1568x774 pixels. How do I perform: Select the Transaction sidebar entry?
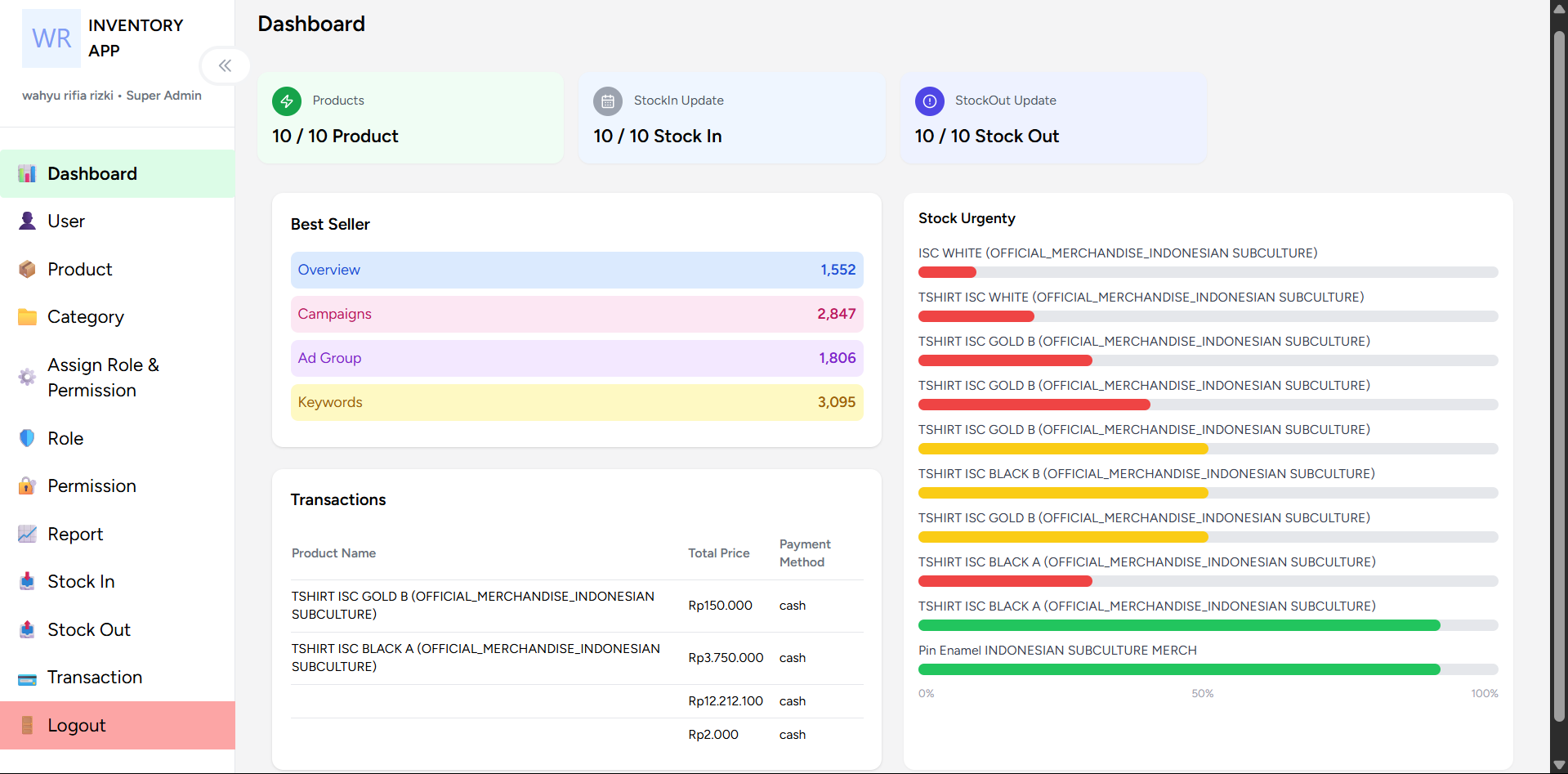[x=95, y=677]
